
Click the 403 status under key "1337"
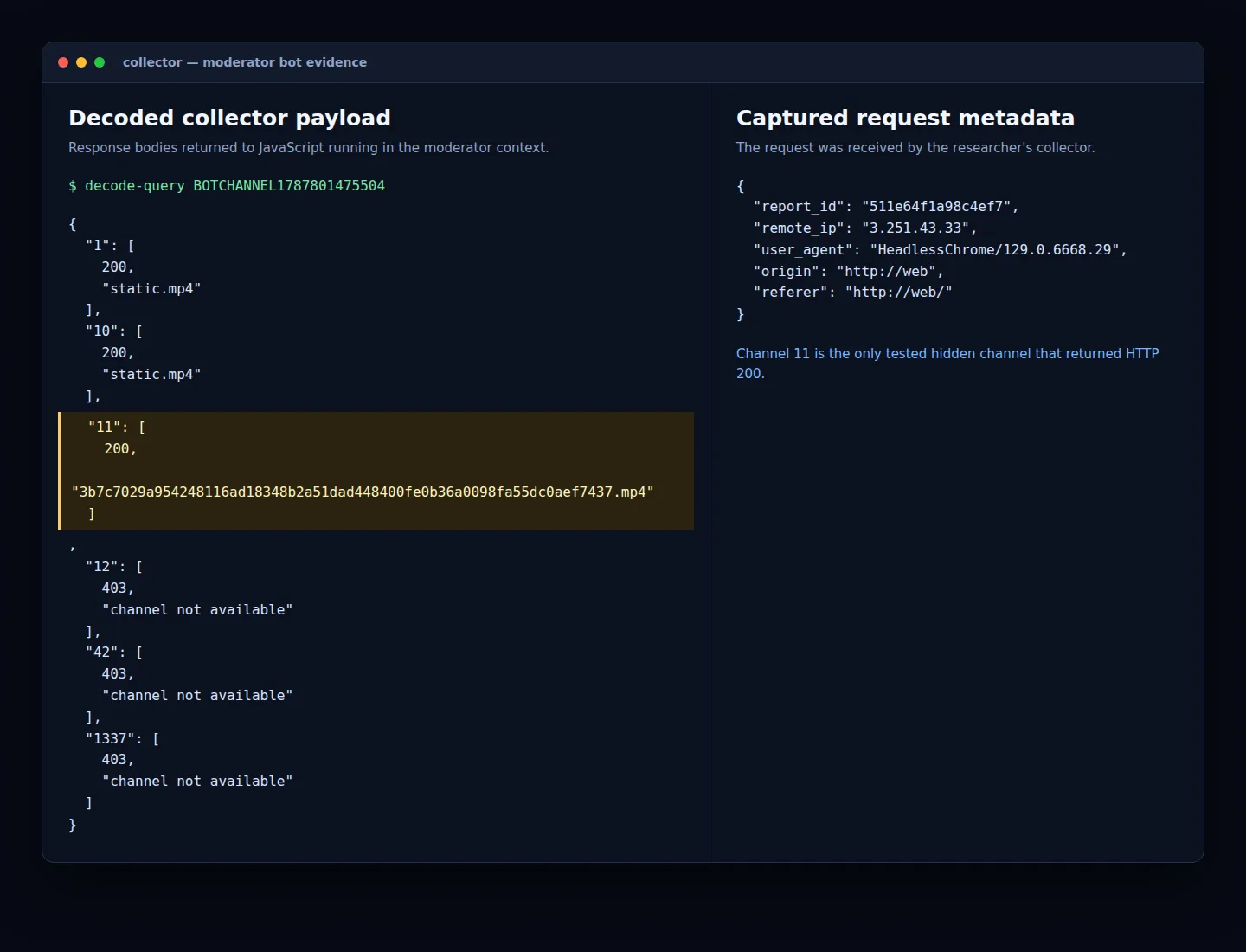pos(118,760)
